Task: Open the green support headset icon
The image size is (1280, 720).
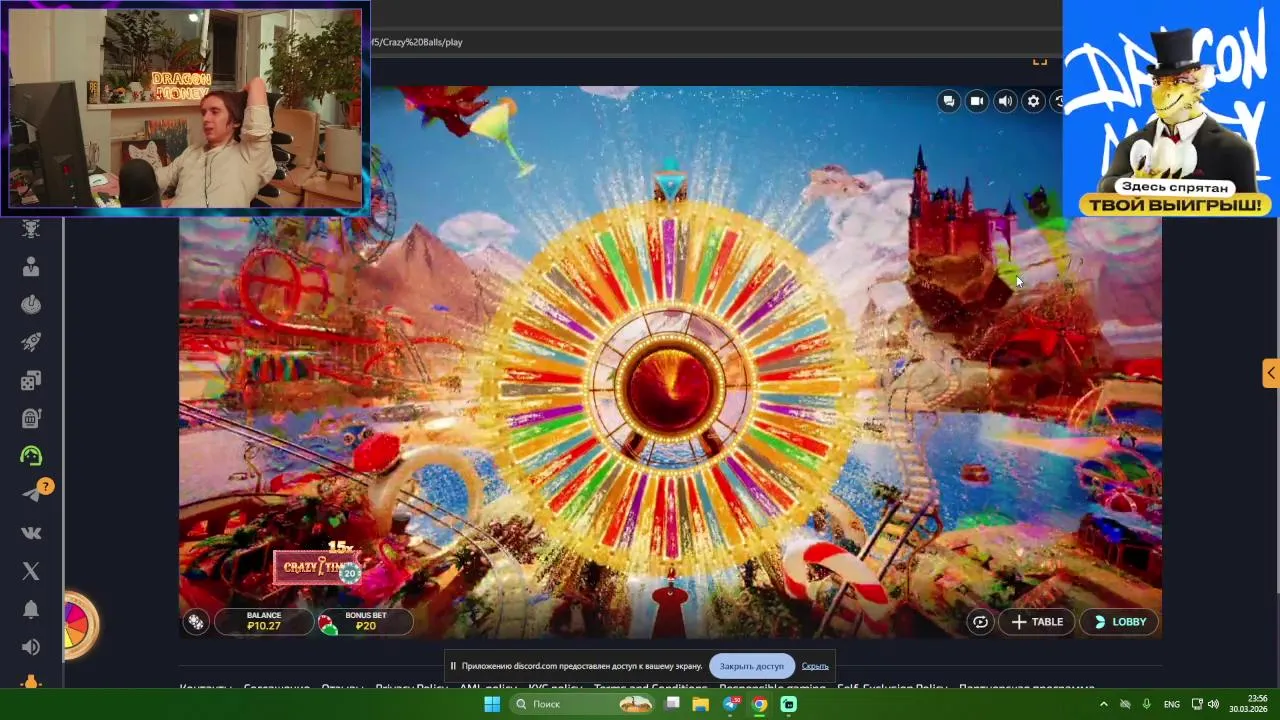Action: (31, 456)
